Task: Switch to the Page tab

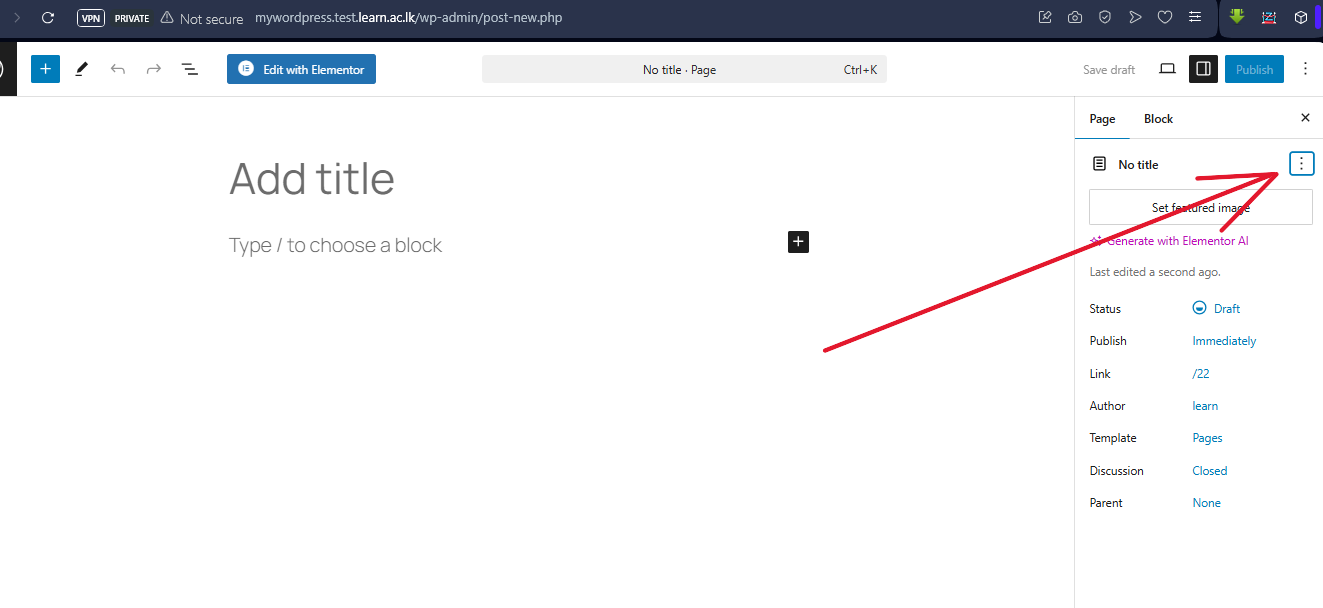Action: pyautogui.click(x=1102, y=119)
